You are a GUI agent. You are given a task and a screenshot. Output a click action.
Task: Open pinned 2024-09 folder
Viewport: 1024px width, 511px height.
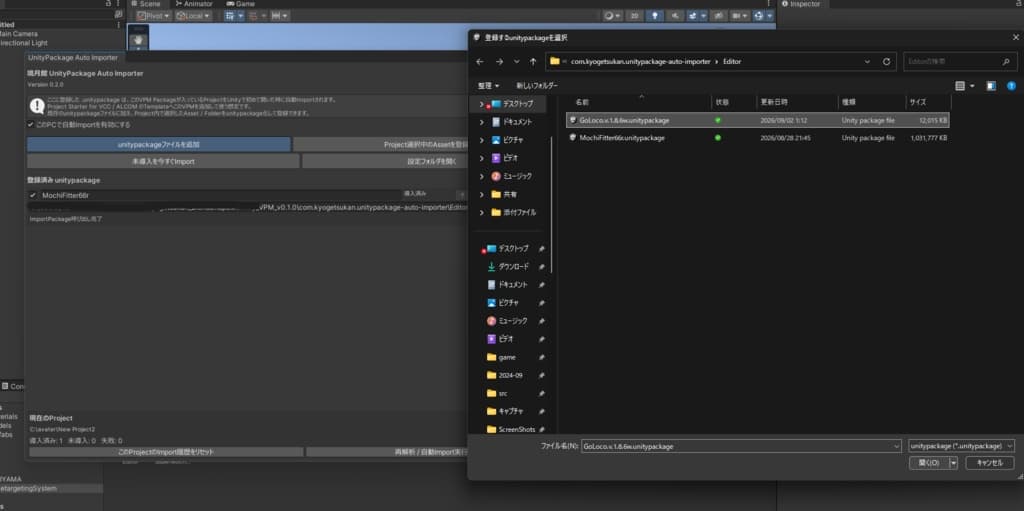point(510,376)
